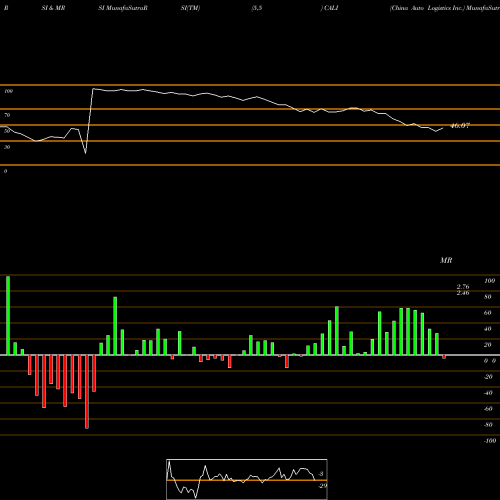The image size is (500, 500).
Task: Click the 'SI & MR' header label
Action: 53,8
